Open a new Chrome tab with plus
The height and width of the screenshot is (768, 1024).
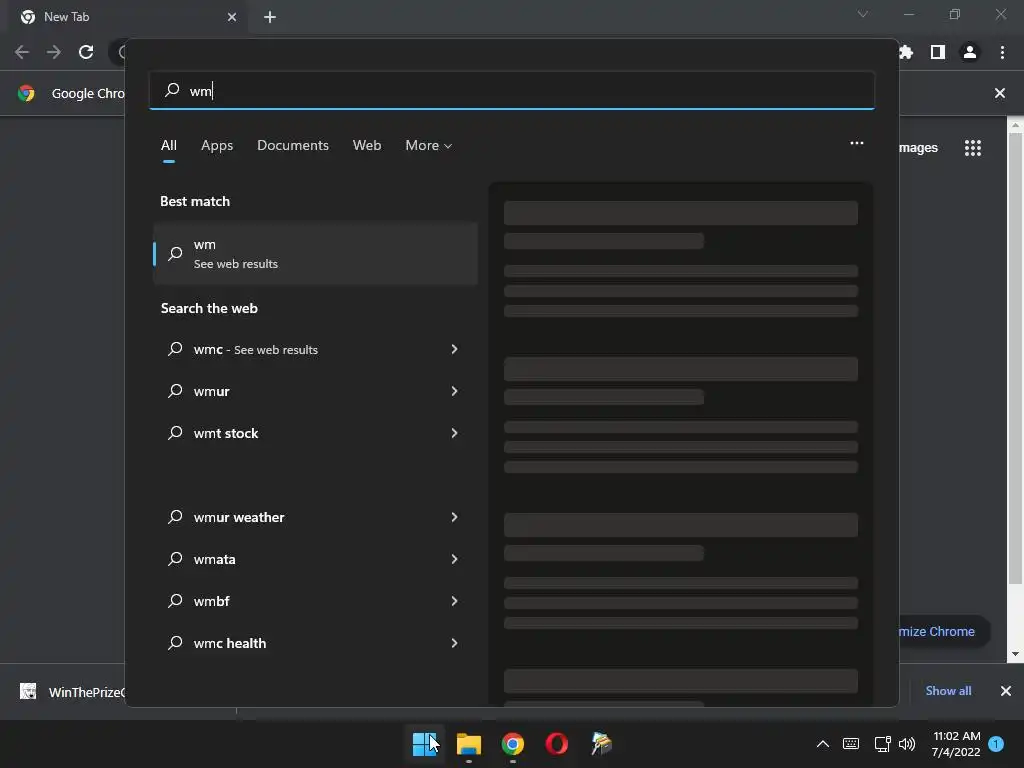pos(270,17)
